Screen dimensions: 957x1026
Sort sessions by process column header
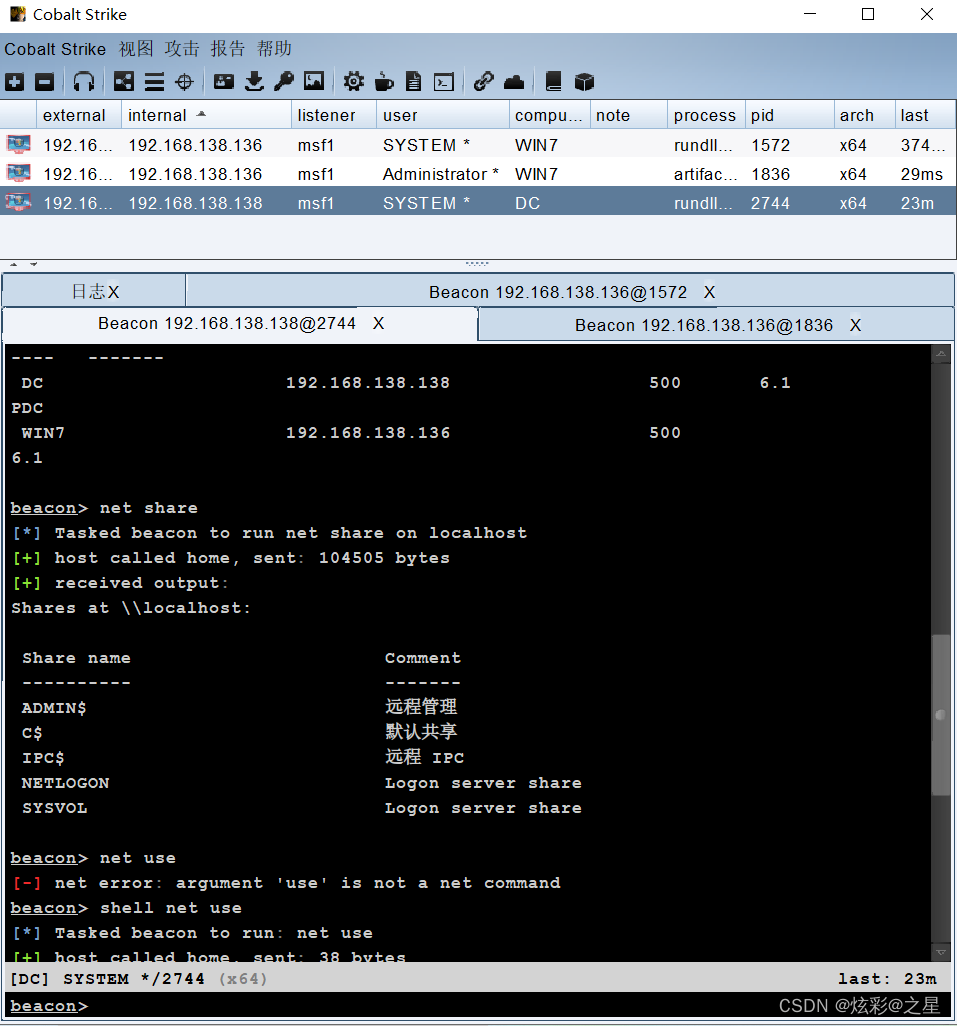pyautogui.click(x=705, y=115)
